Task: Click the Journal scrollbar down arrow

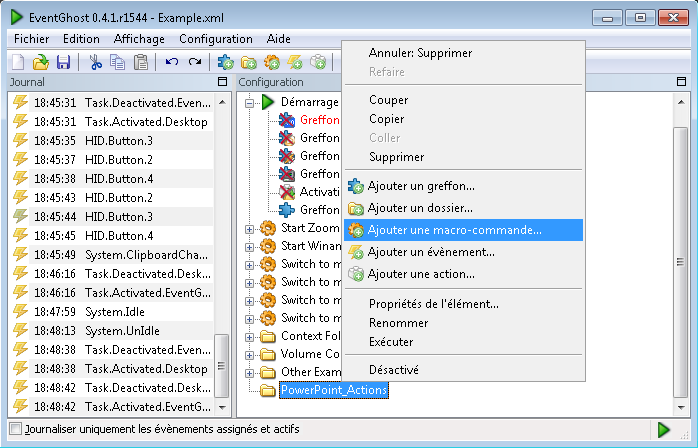Action: tap(222, 407)
